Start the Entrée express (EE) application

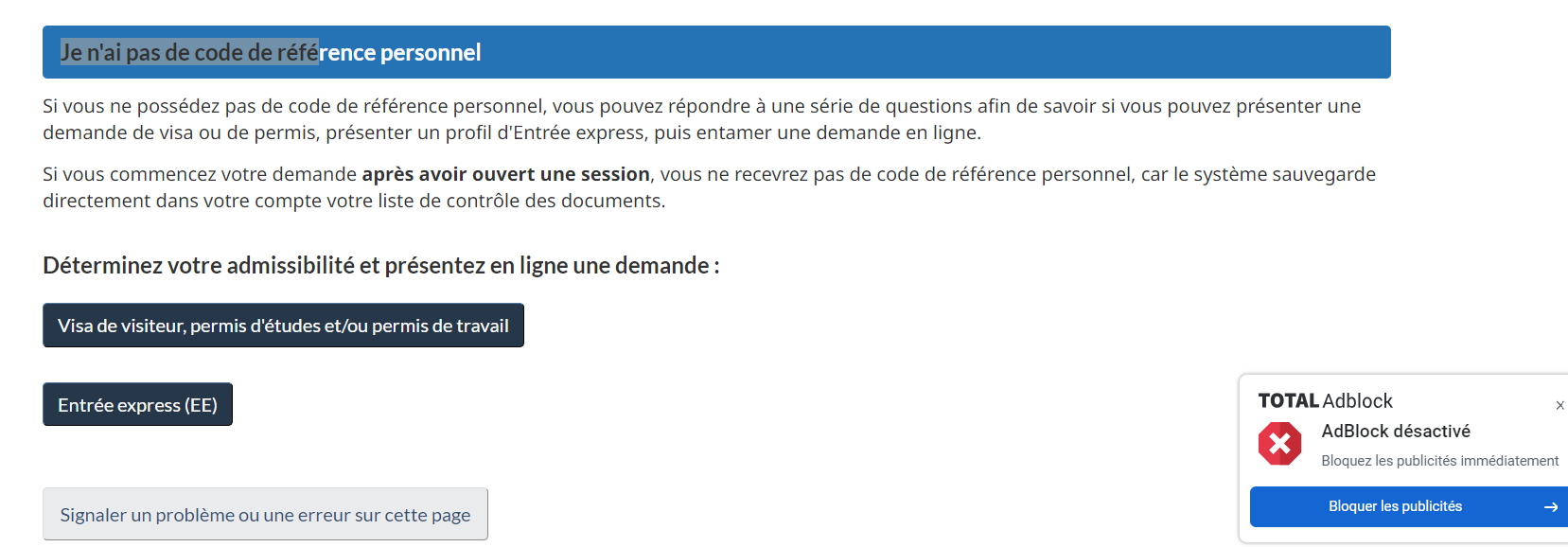click(x=137, y=404)
